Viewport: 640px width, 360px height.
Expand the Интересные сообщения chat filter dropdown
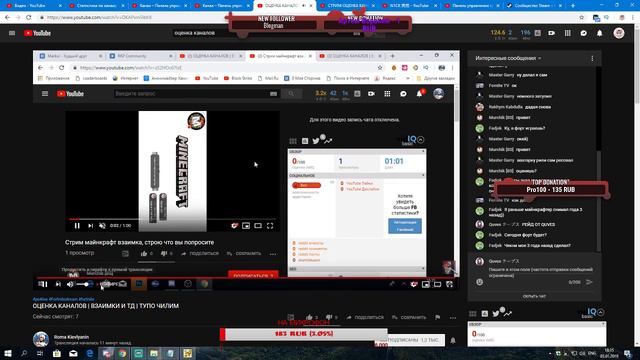pos(508,58)
